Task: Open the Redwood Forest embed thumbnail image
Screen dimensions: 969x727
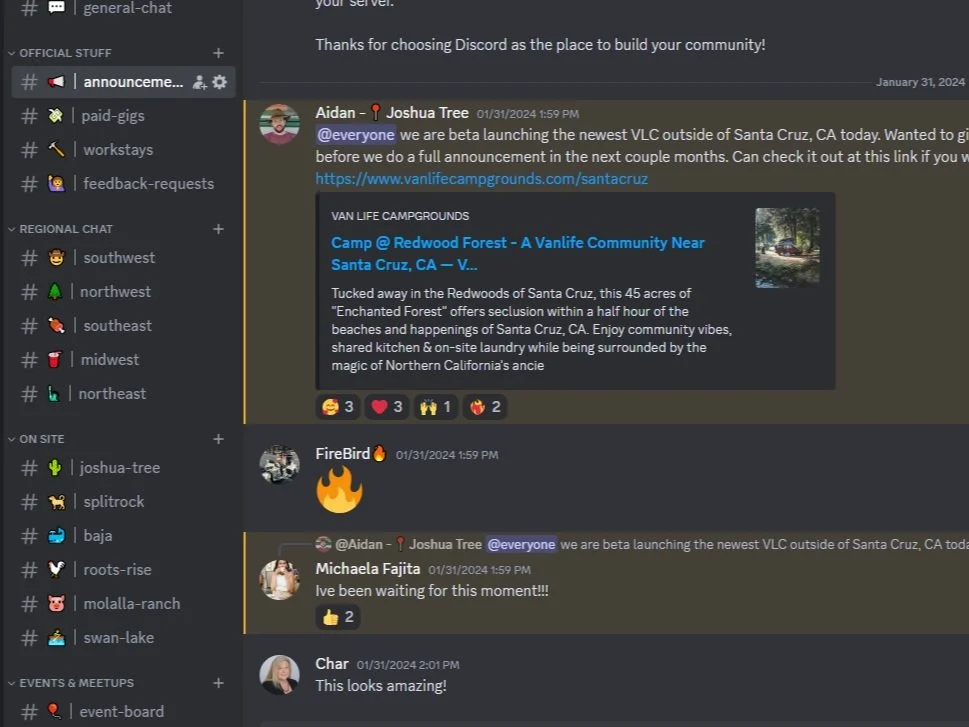Action: click(787, 248)
